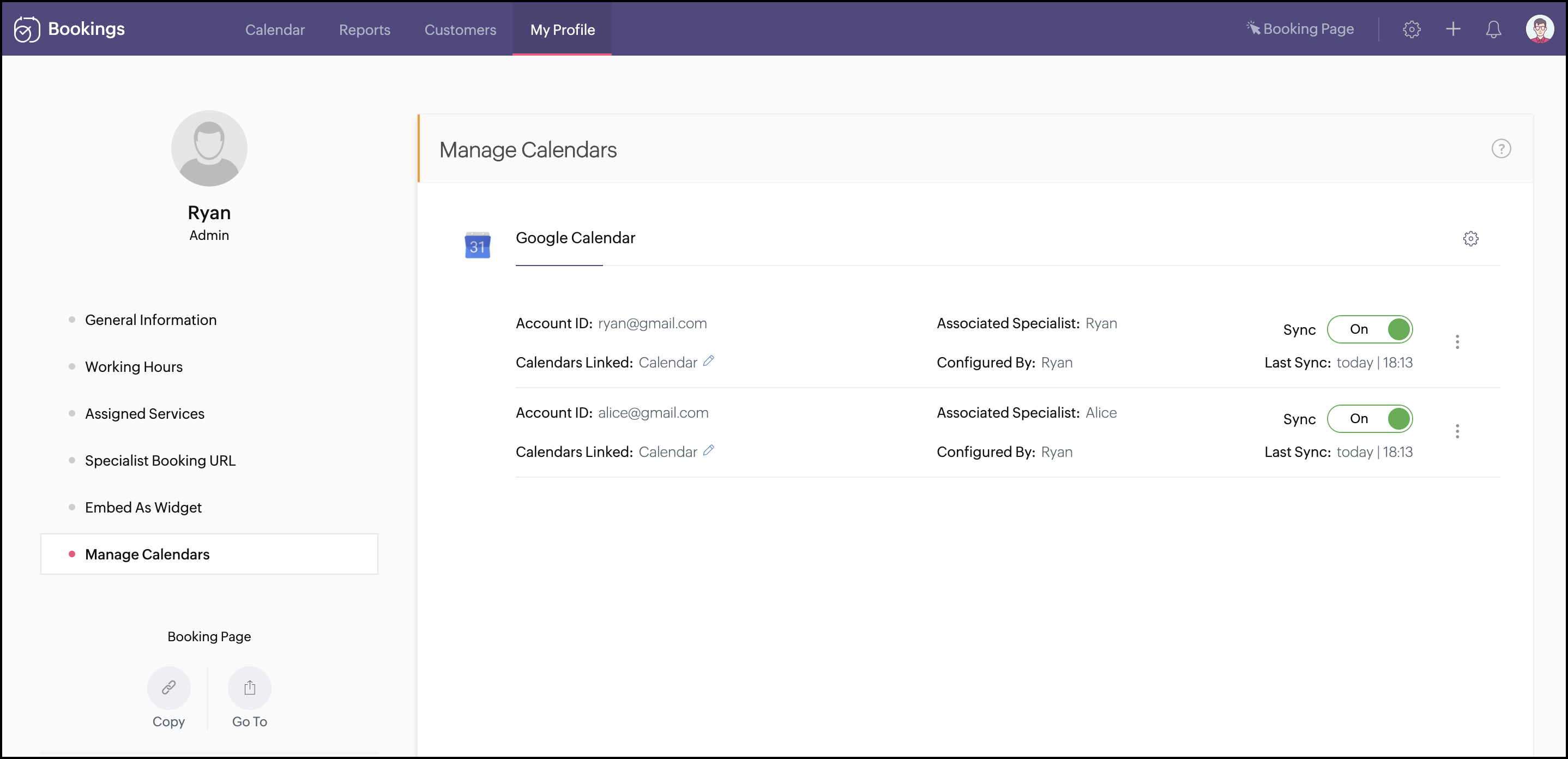Click the help question mark icon
This screenshot has height=759, width=1568.
pyautogui.click(x=1500, y=148)
